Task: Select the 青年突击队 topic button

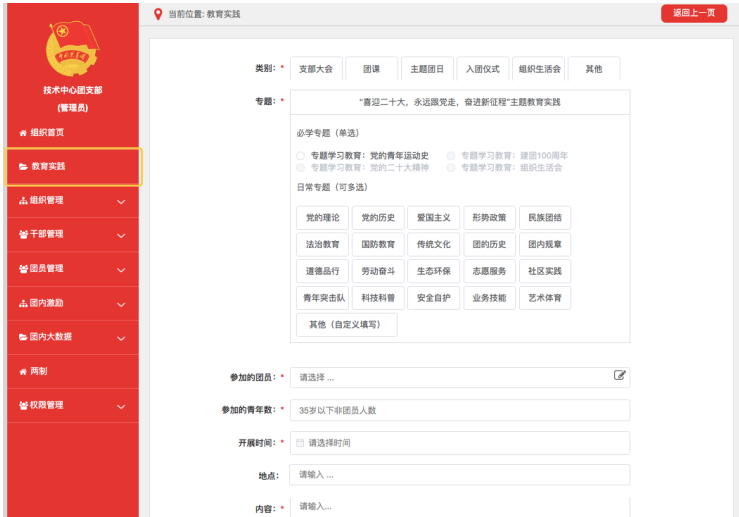Action: 322,298
